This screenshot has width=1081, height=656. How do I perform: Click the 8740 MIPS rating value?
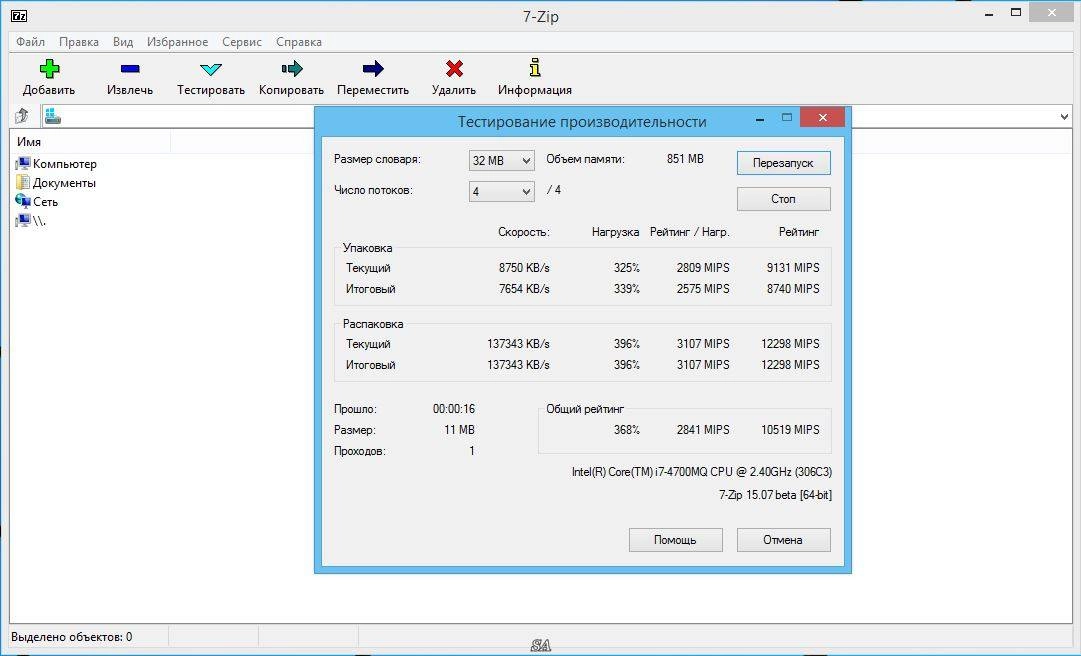[793, 289]
